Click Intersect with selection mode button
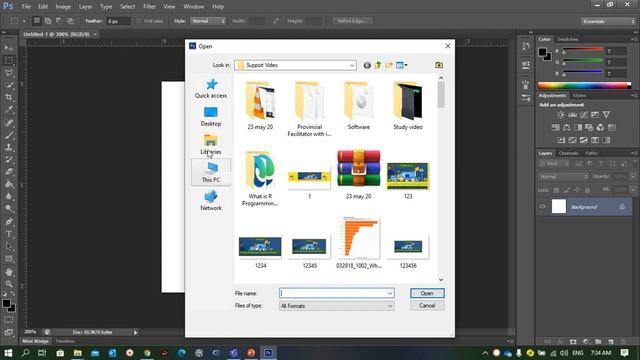 (70, 21)
